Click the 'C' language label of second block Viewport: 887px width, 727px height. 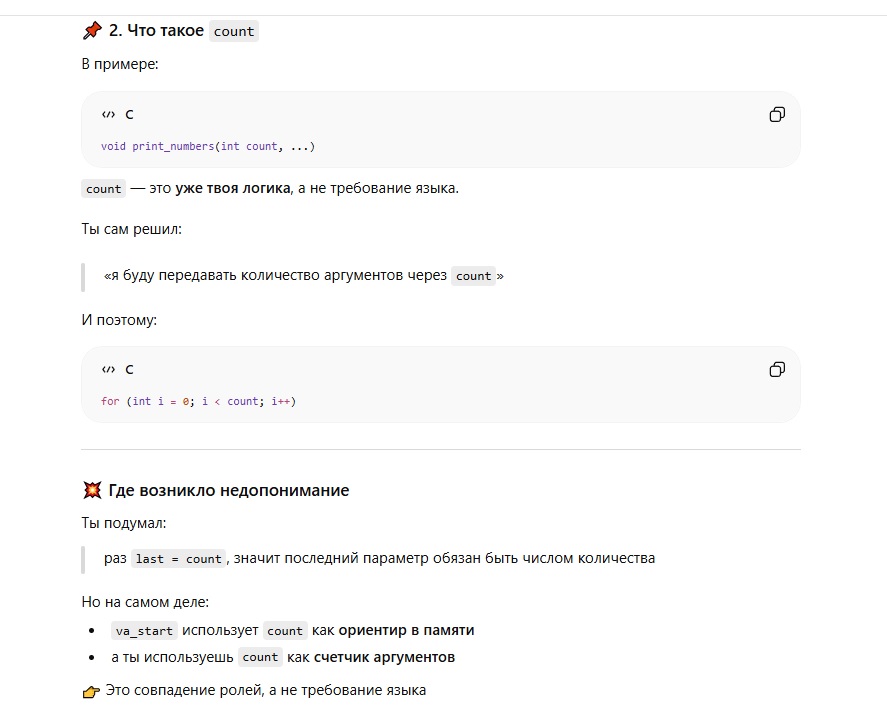pos(129,370)
